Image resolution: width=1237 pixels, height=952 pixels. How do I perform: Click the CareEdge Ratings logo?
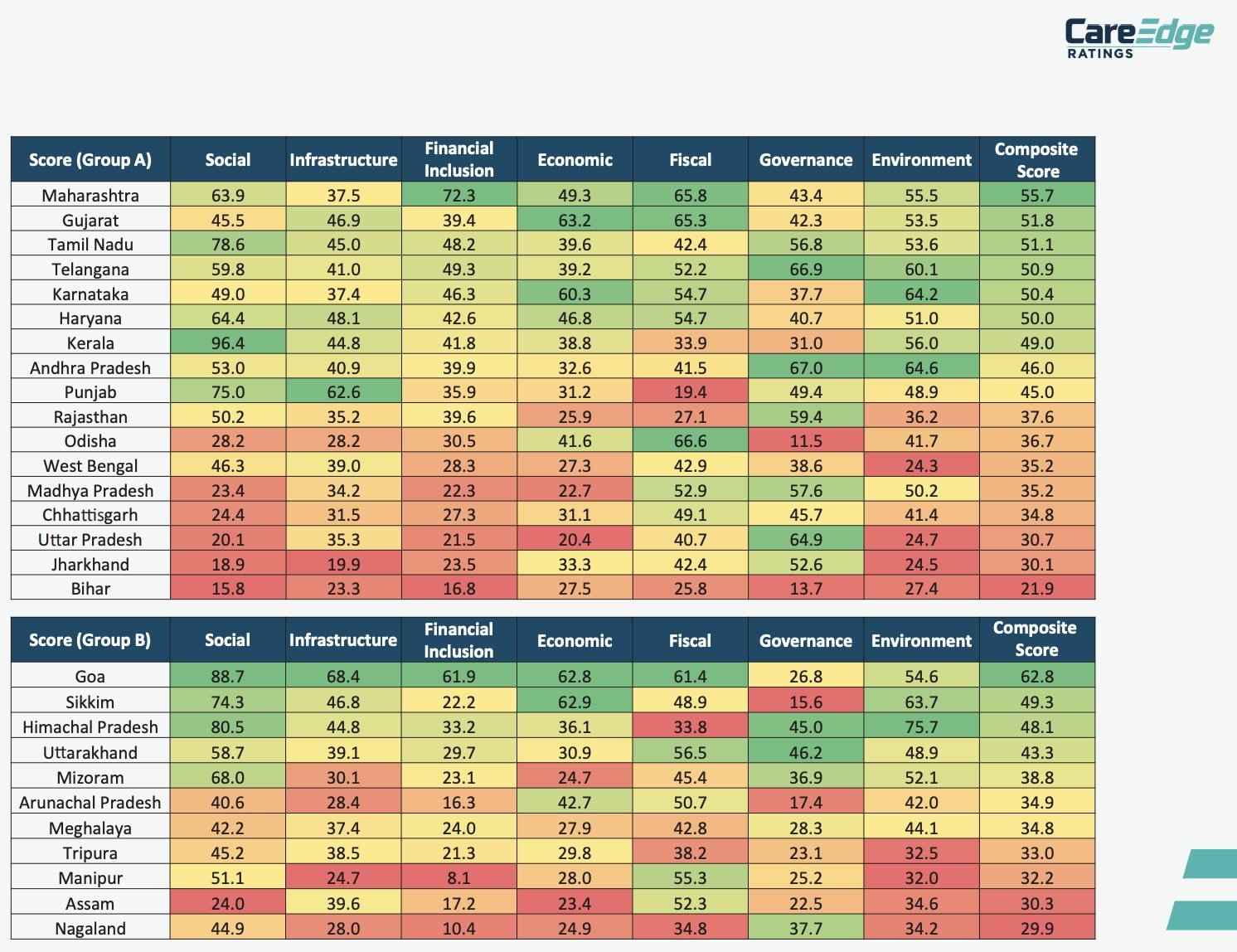click(x=1138, y=37)
